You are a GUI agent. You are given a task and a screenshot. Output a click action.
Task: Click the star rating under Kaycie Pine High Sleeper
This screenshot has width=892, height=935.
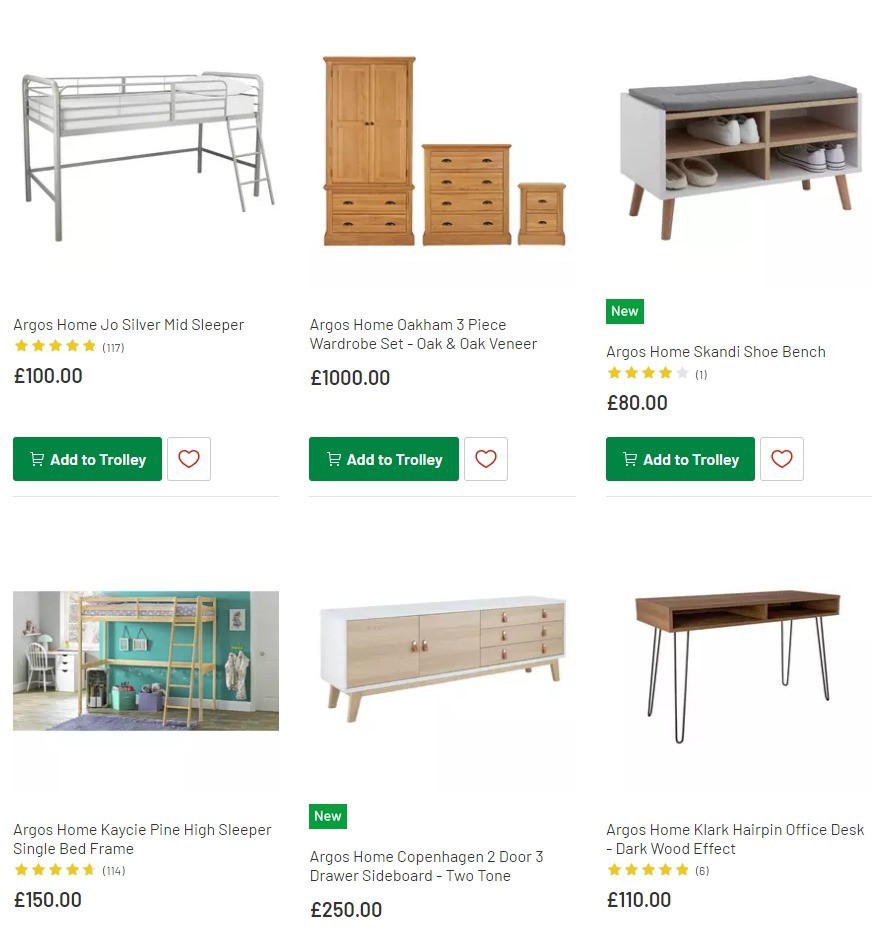(55, 870)
